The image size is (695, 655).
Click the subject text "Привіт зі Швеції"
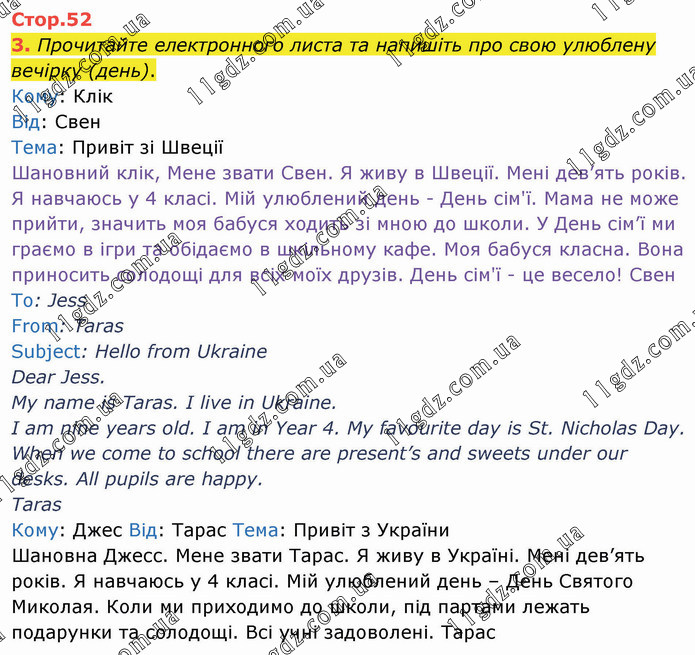pyautogui.click(x=148, y=148)
